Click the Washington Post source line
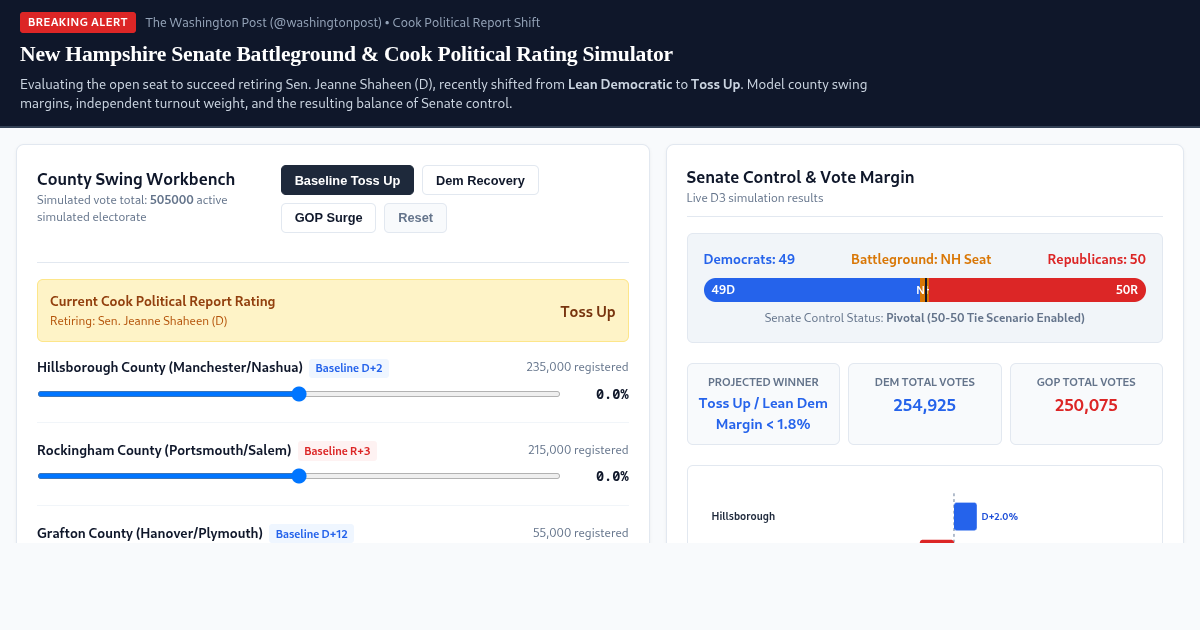Viewport: 1200px width, 630px height. point(343,22)
